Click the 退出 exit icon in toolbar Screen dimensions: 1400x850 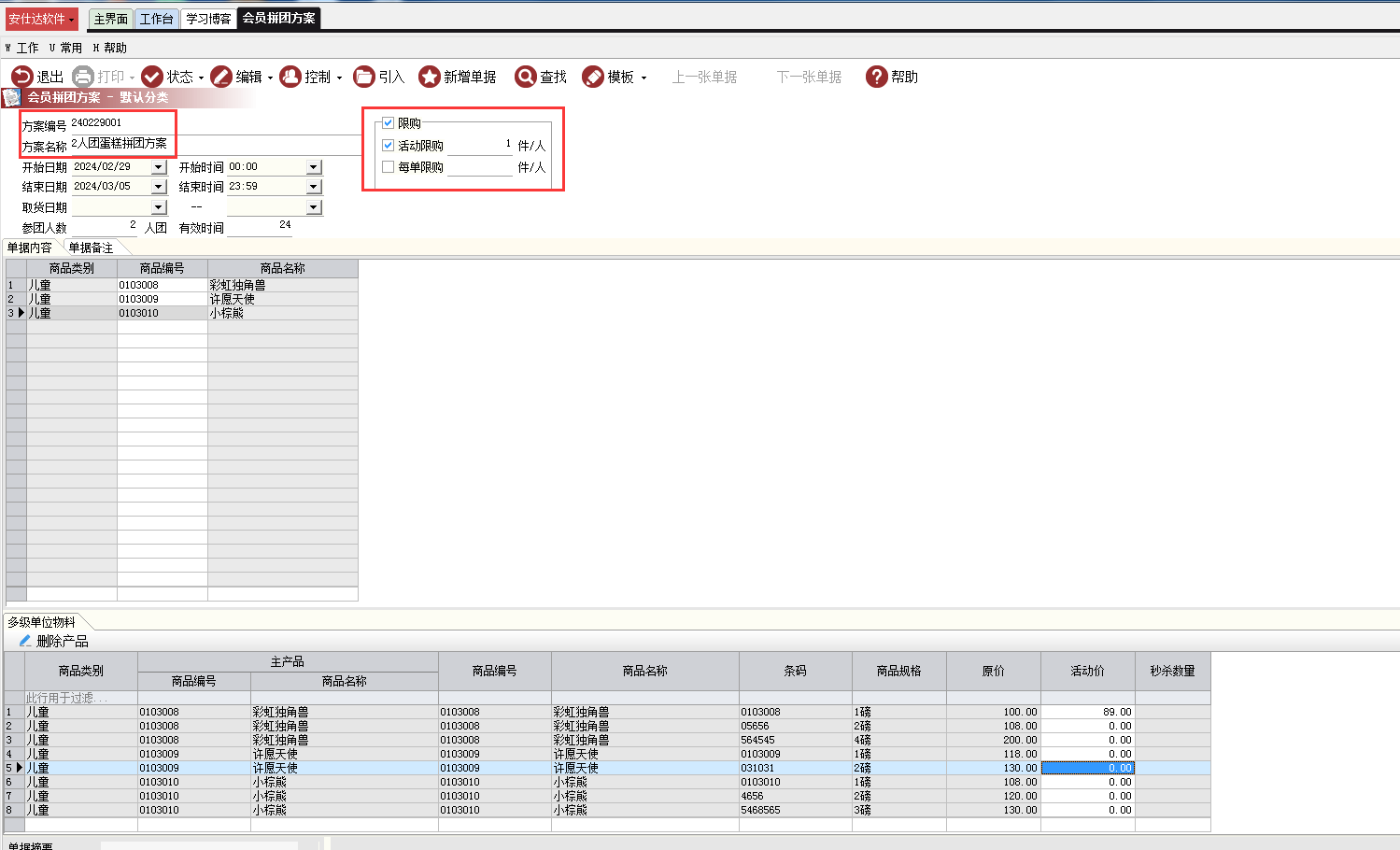(x=22, y=77)
